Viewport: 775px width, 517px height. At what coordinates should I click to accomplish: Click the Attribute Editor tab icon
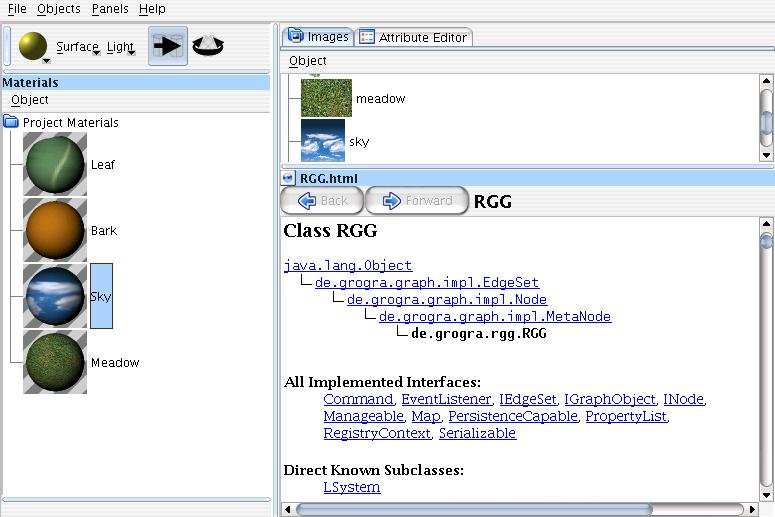click(x=367, y=37)
